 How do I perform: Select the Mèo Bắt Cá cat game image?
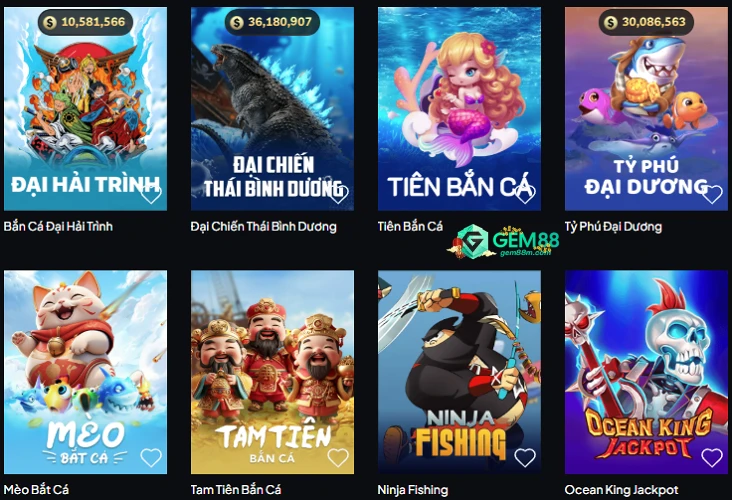click(x=85, y=372)
